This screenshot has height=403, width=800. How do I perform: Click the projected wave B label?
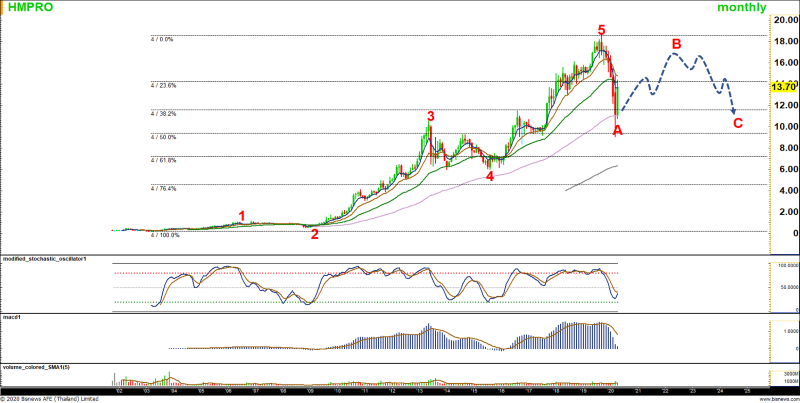coord(676,44)
